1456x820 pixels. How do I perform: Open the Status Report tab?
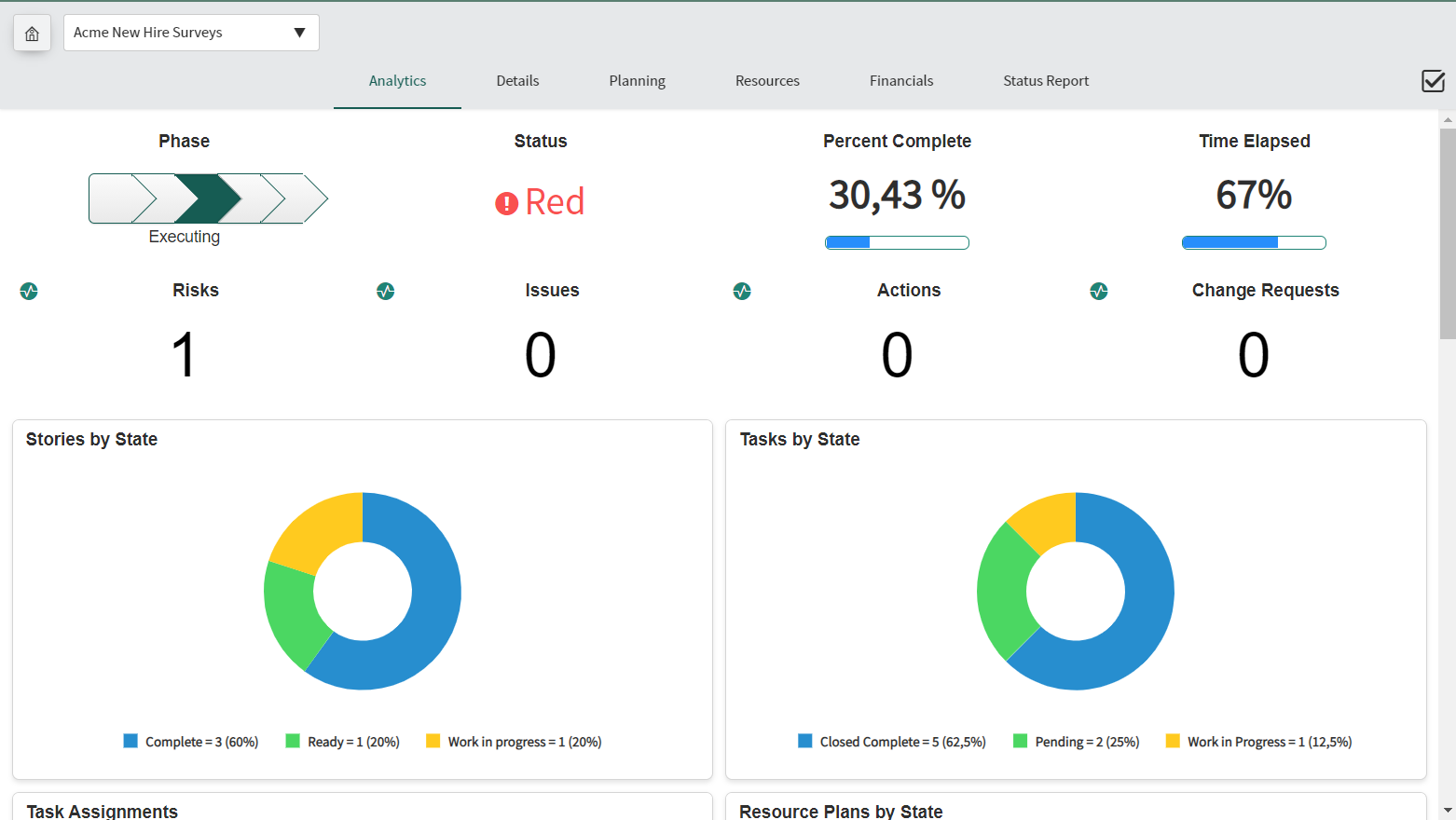point(1046,81)
